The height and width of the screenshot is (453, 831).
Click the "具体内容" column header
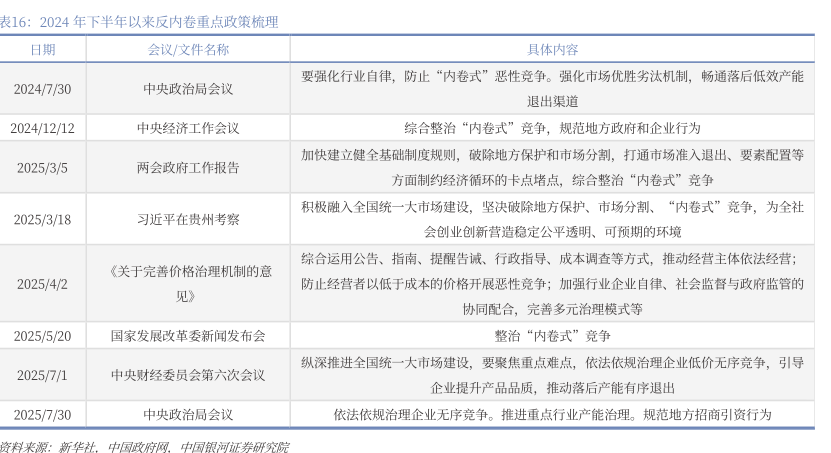click(x=553, y=49)
